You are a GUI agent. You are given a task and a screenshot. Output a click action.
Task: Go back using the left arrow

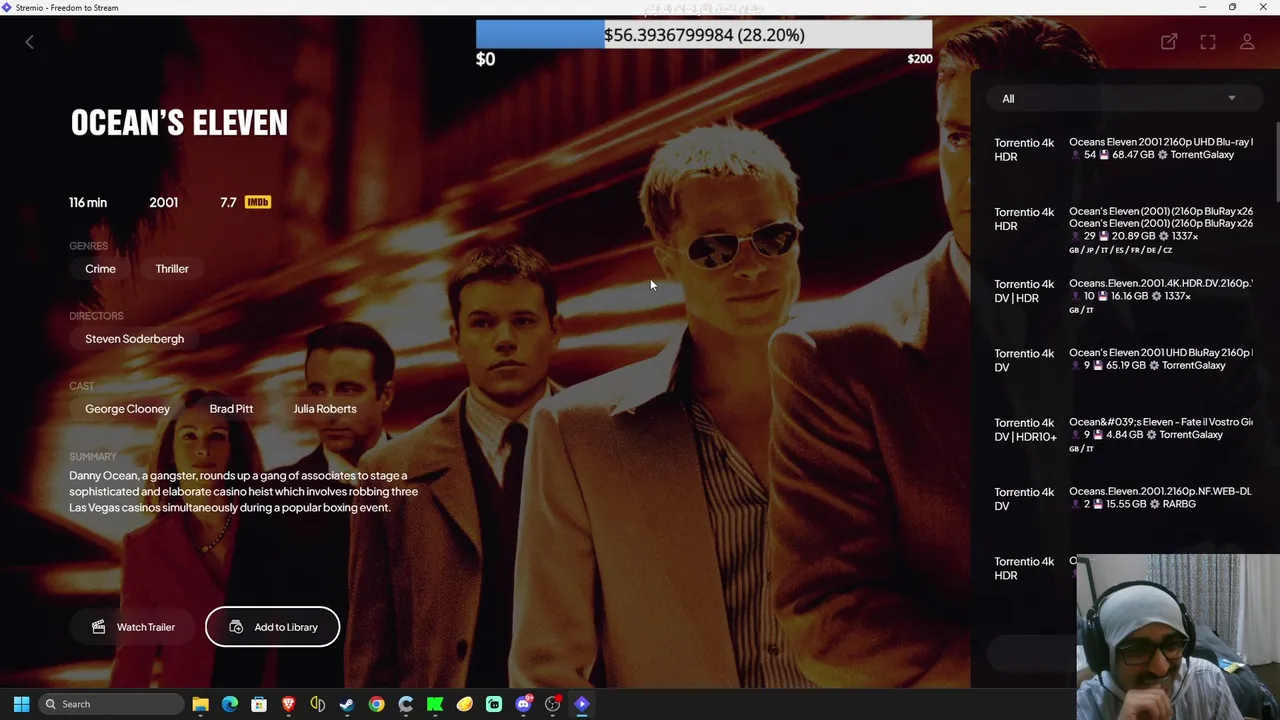click(29, 42)
